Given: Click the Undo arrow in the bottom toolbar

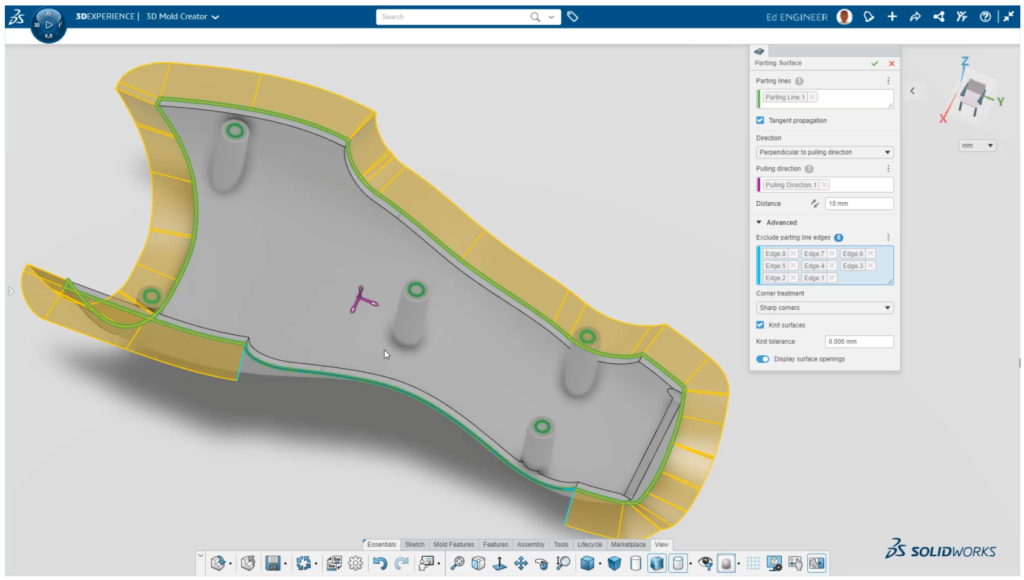Looking at the screenshot, I should [x=382, y=563].
